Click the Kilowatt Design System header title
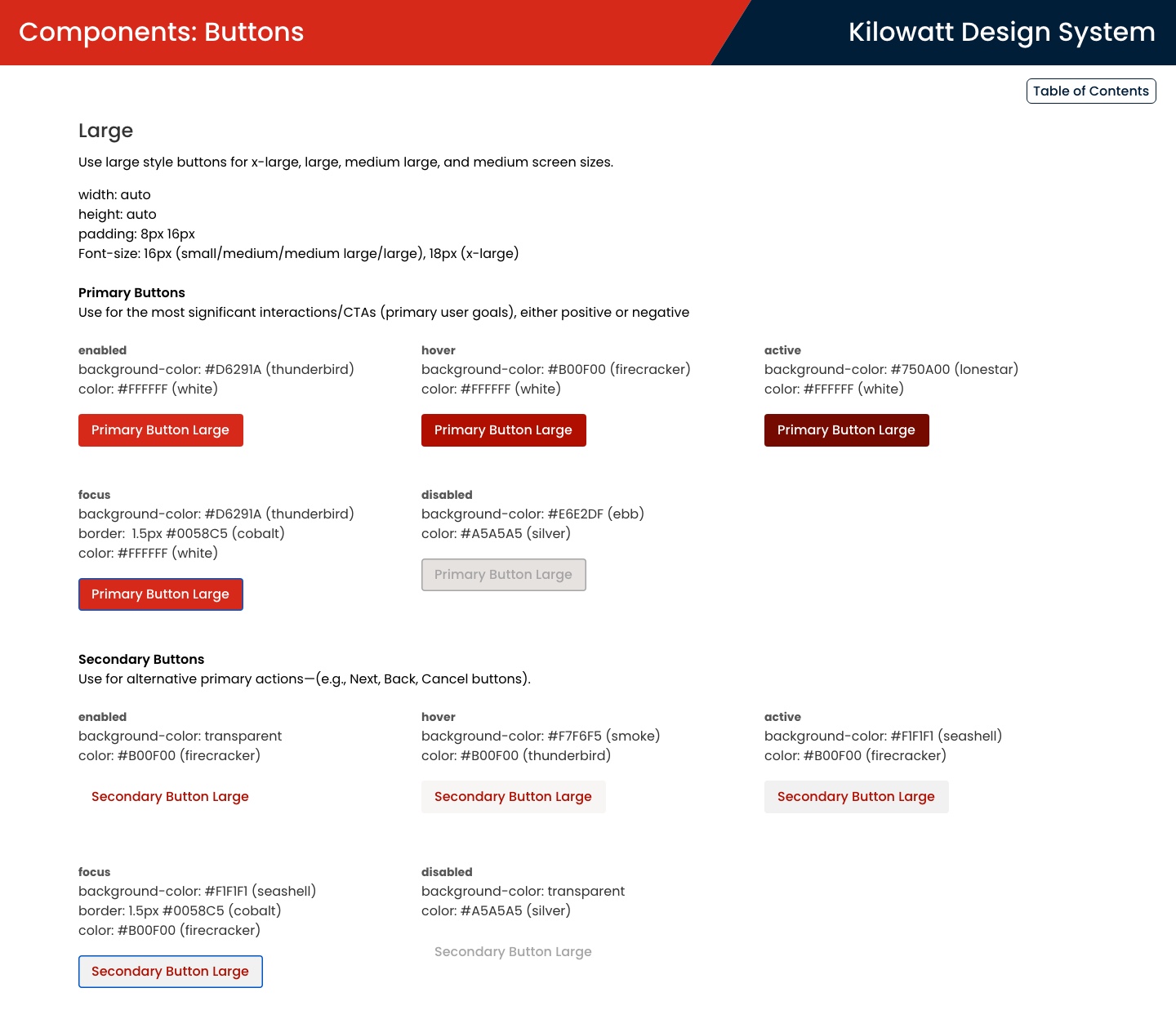Screen dimensions: 1176x1019 point(1002,32)
